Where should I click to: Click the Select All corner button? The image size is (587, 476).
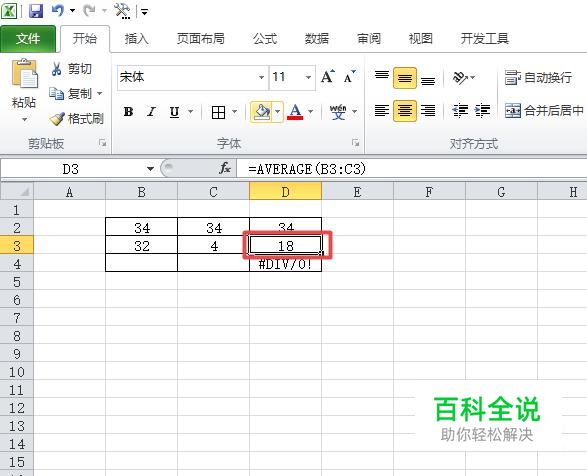17,192
